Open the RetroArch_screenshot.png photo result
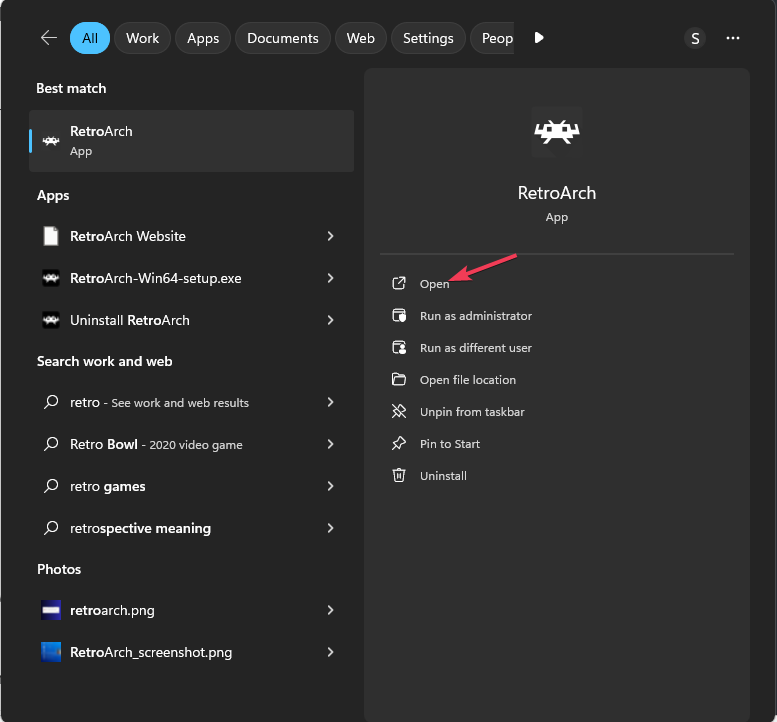 coord(191,652)
